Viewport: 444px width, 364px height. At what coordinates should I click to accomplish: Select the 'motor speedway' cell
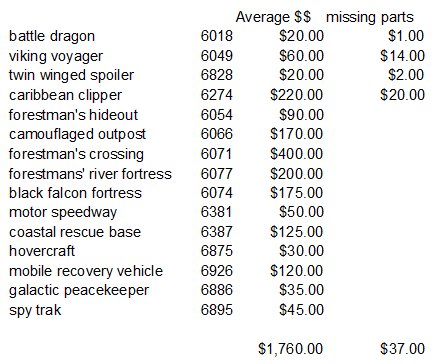63,213
